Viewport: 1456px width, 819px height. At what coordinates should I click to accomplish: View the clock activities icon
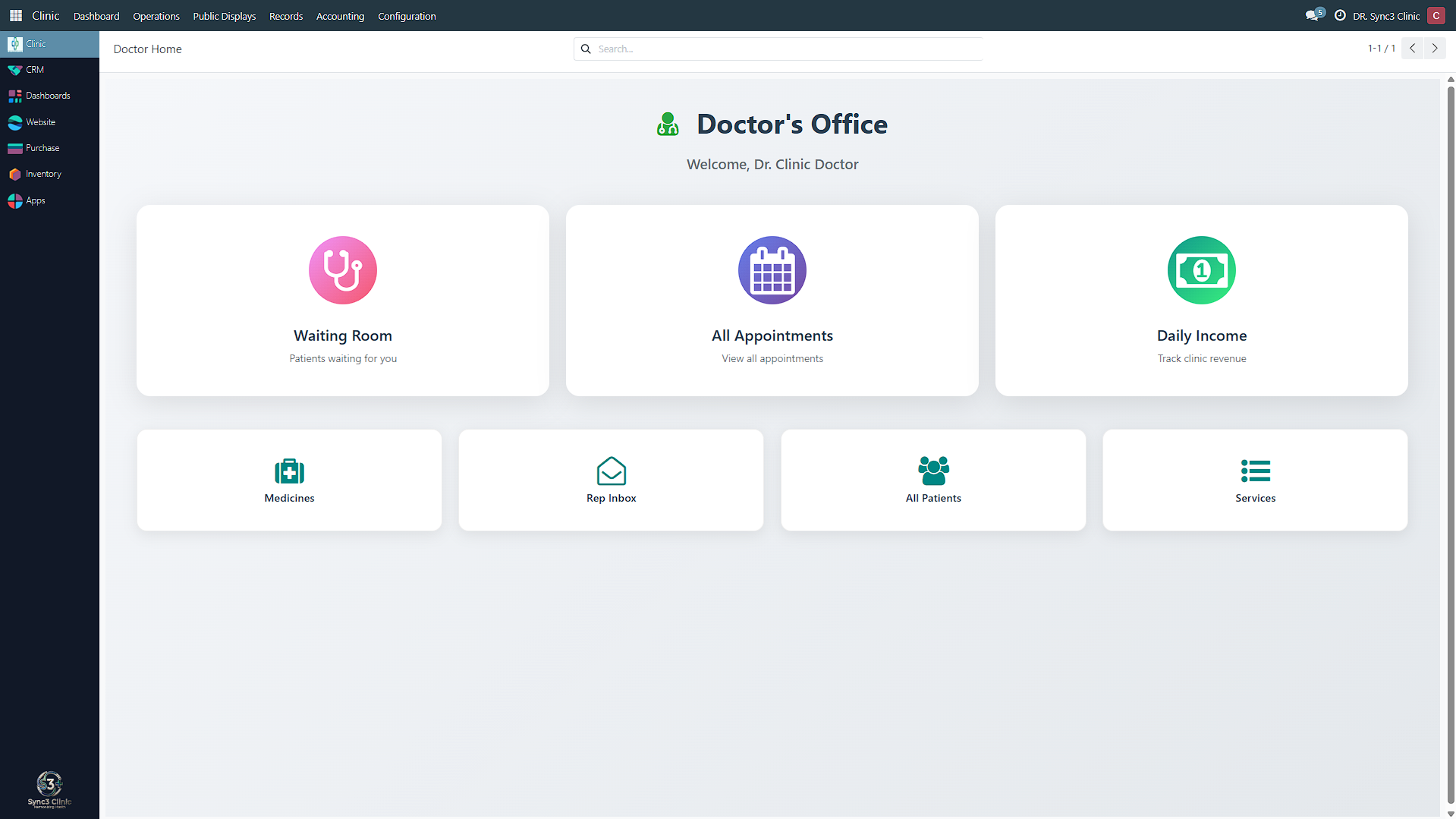(x=1340, y=16)
